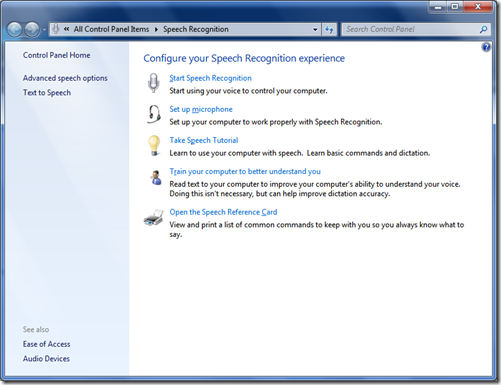Click the Back navigation arrow button
501x385 pixels.
(x=15, y=30)
